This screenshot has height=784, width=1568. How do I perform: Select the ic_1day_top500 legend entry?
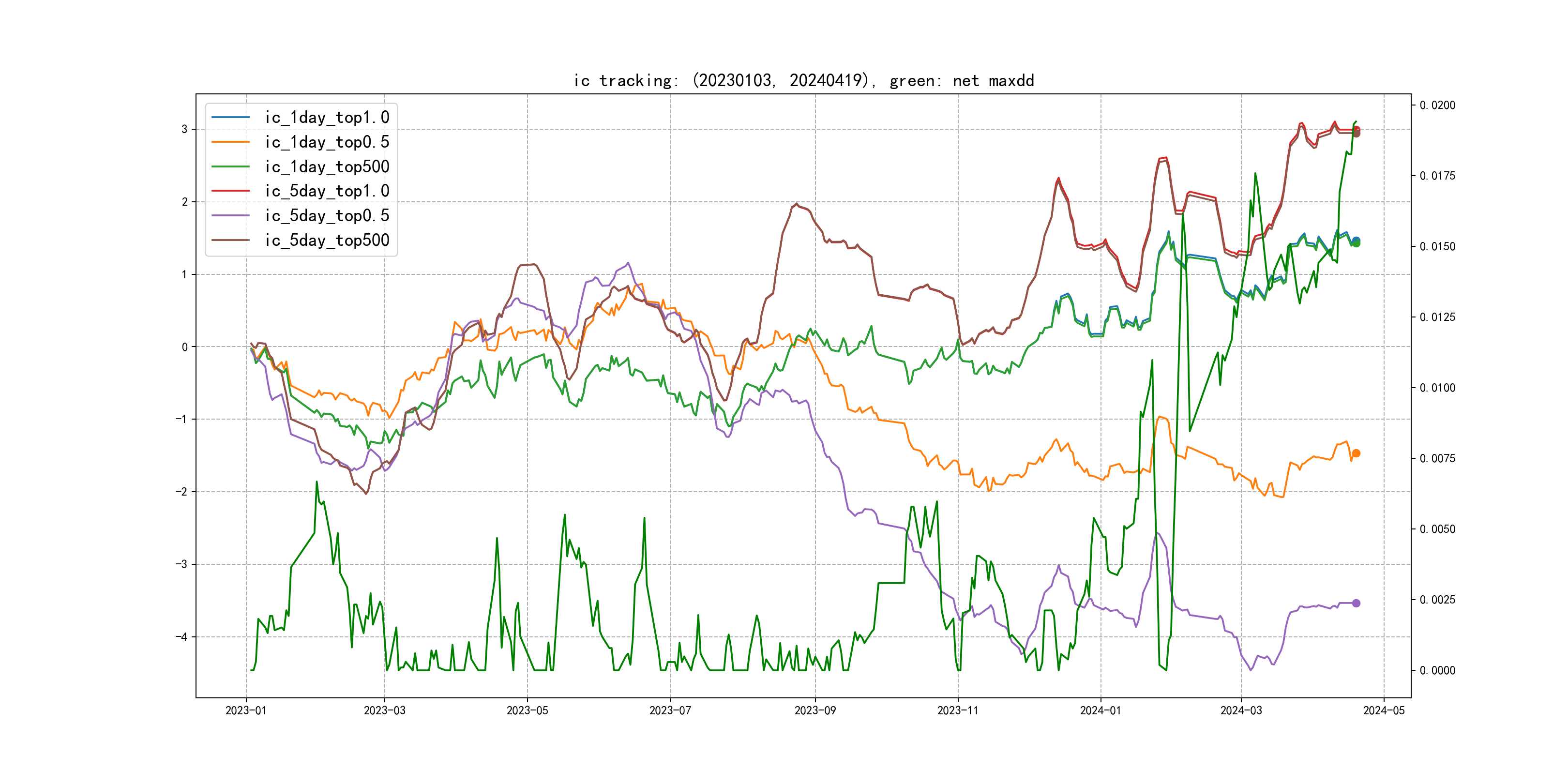tap(327, 167)
